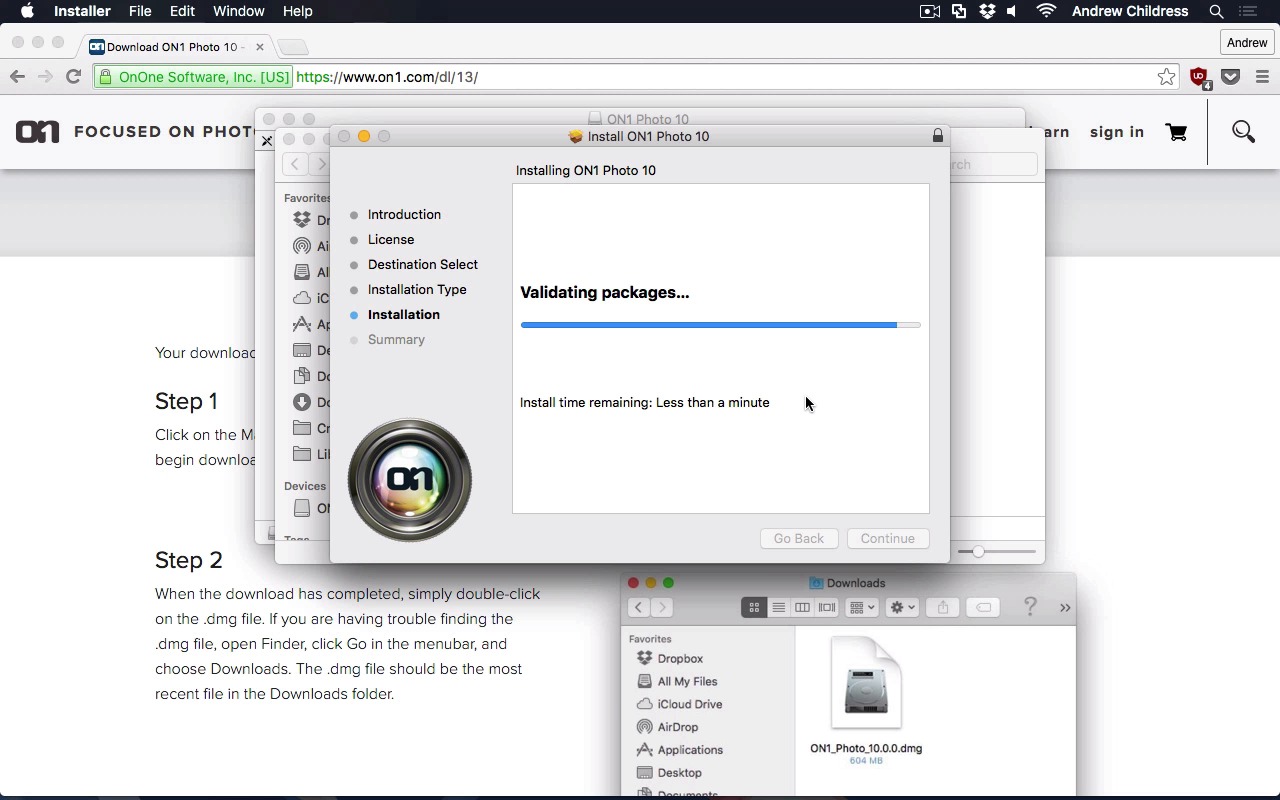This screenshot has width=1280, height=800.
Task: Reload the page with refresh icon
Action: [73, 77]
